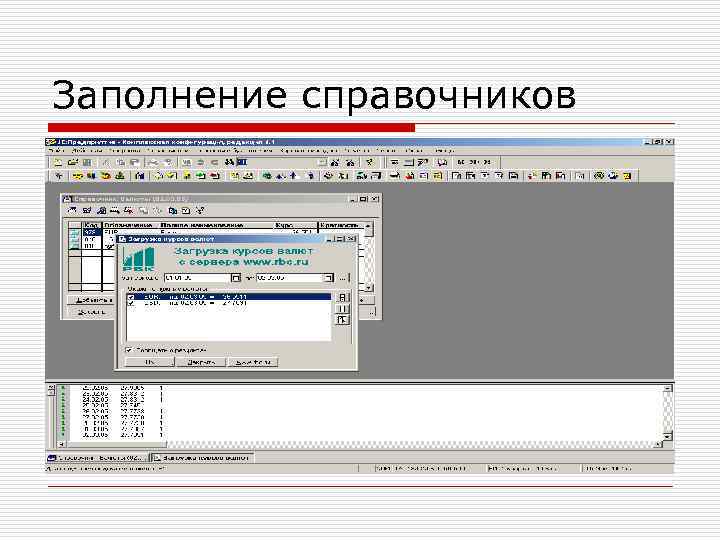Click the Open folder icon in main toolbar
Screen dimensions: 720x540
tap(73, 162)
